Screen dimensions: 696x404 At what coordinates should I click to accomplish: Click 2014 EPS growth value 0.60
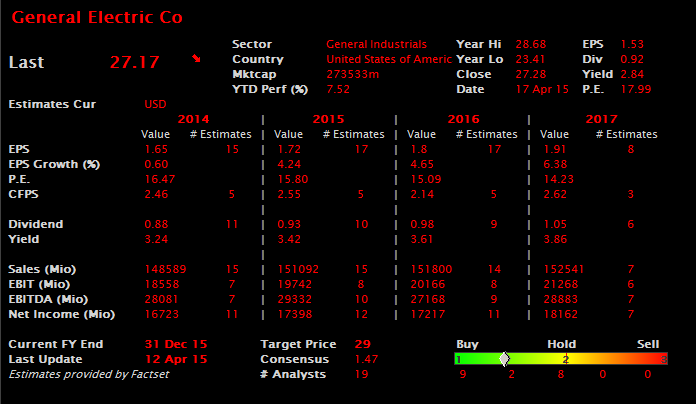pos(156,164)
